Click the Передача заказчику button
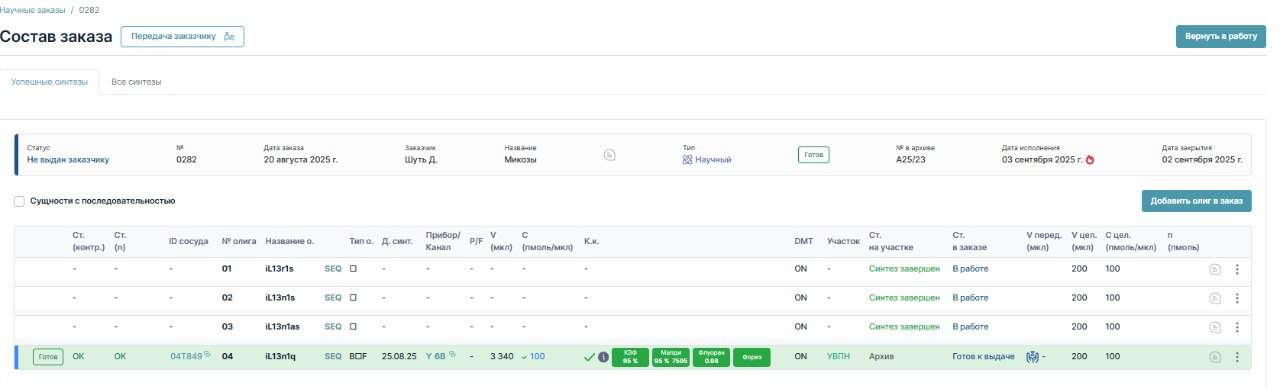The image size is (1280, 389). (x=182, y=36)
